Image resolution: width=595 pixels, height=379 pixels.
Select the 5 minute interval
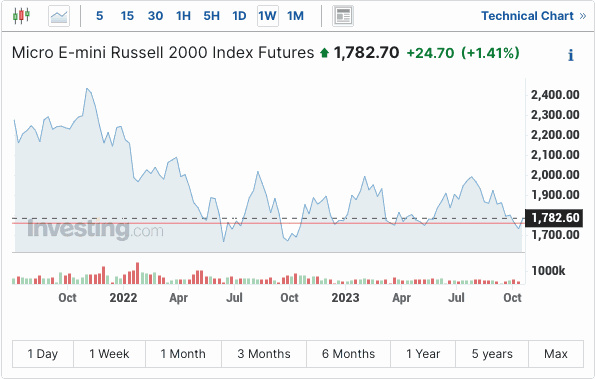[x=99, y=16]
